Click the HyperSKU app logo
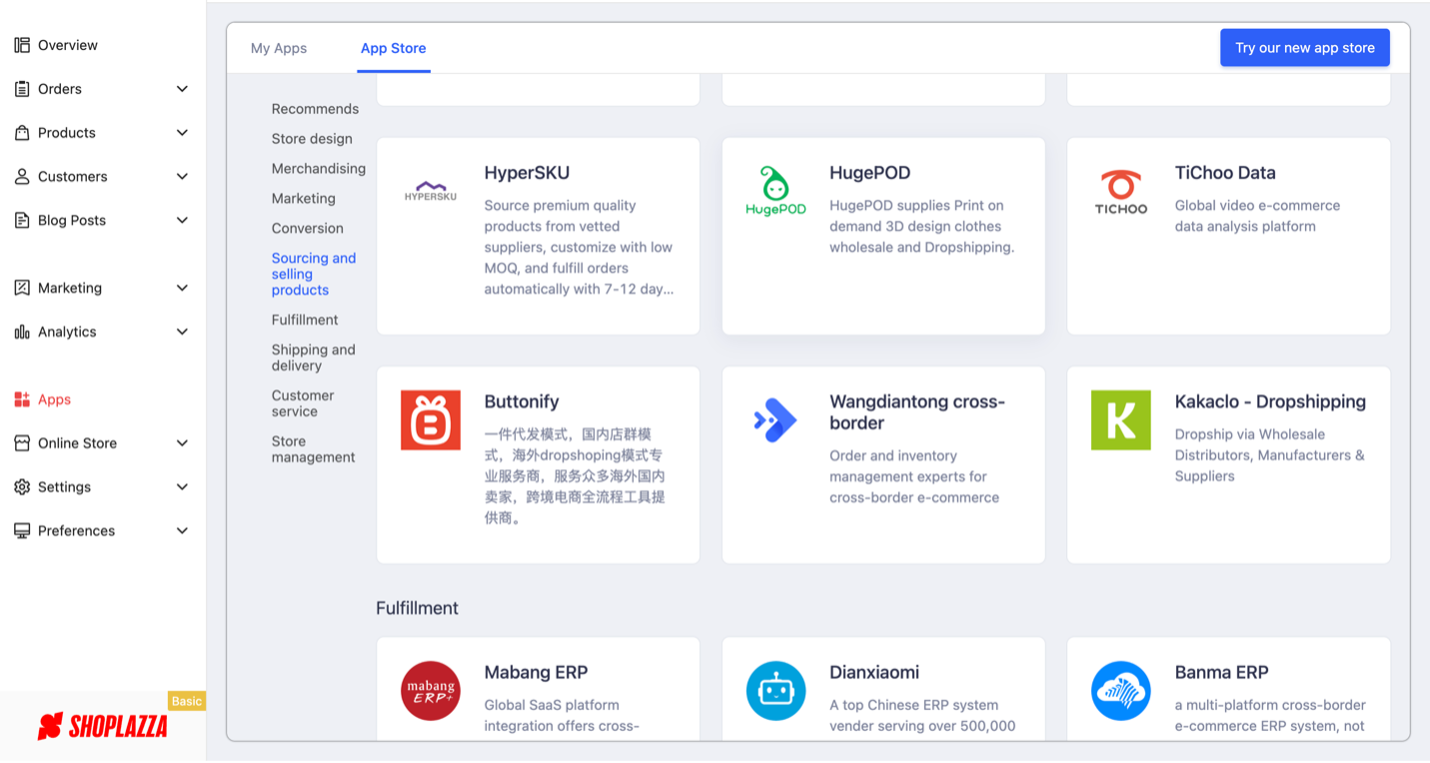Viewport: 1430px width, 763px height. pyautogui.click(x=430, y=191)
